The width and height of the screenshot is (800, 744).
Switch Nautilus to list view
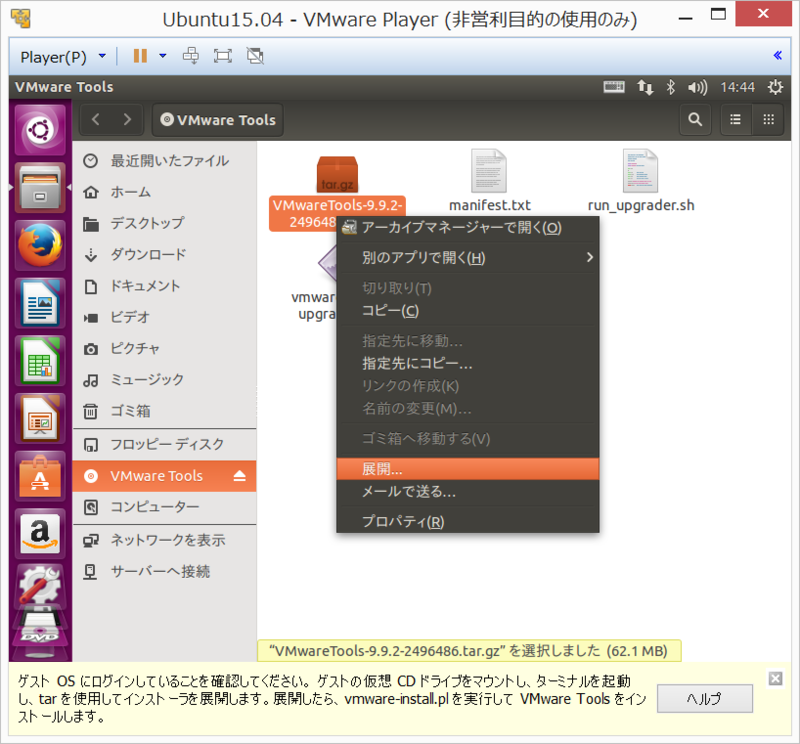tap(735, 119)
